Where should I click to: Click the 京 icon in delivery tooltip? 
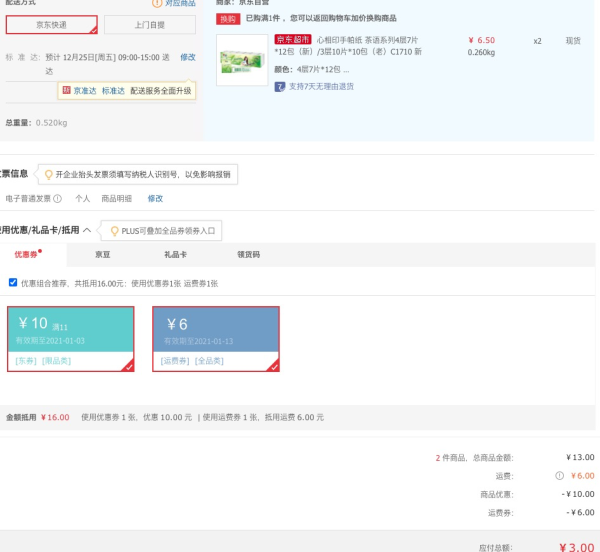coord(67,90)
